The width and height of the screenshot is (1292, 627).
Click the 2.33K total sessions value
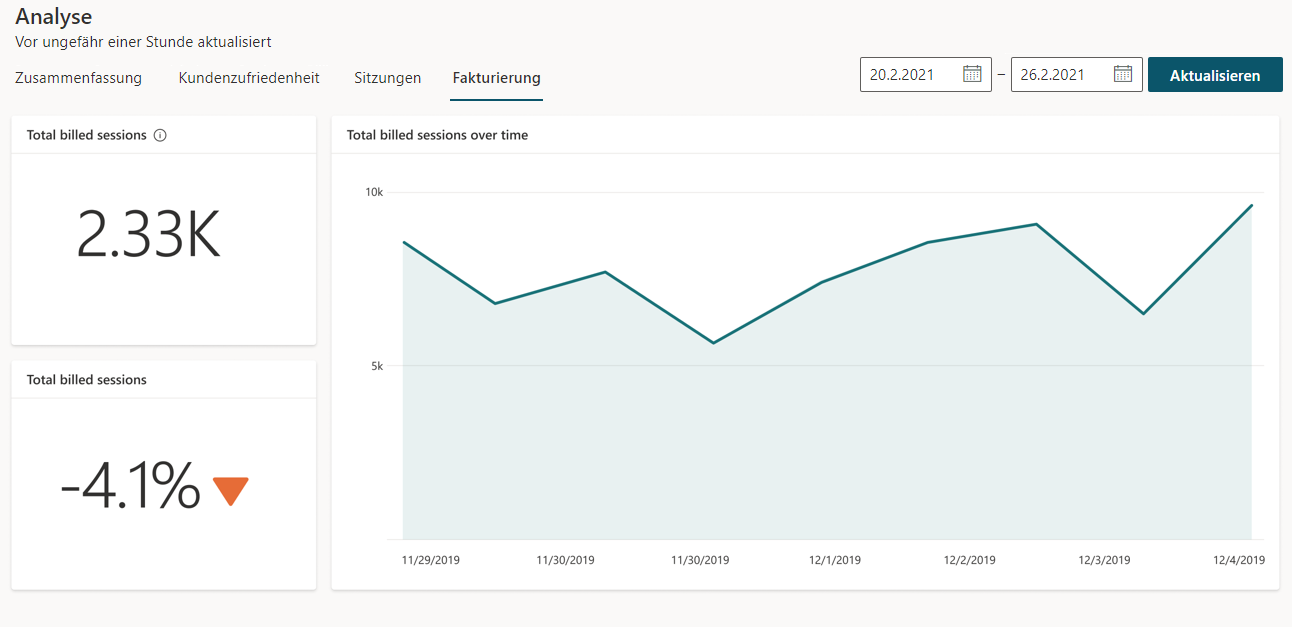tap(148, 237)
